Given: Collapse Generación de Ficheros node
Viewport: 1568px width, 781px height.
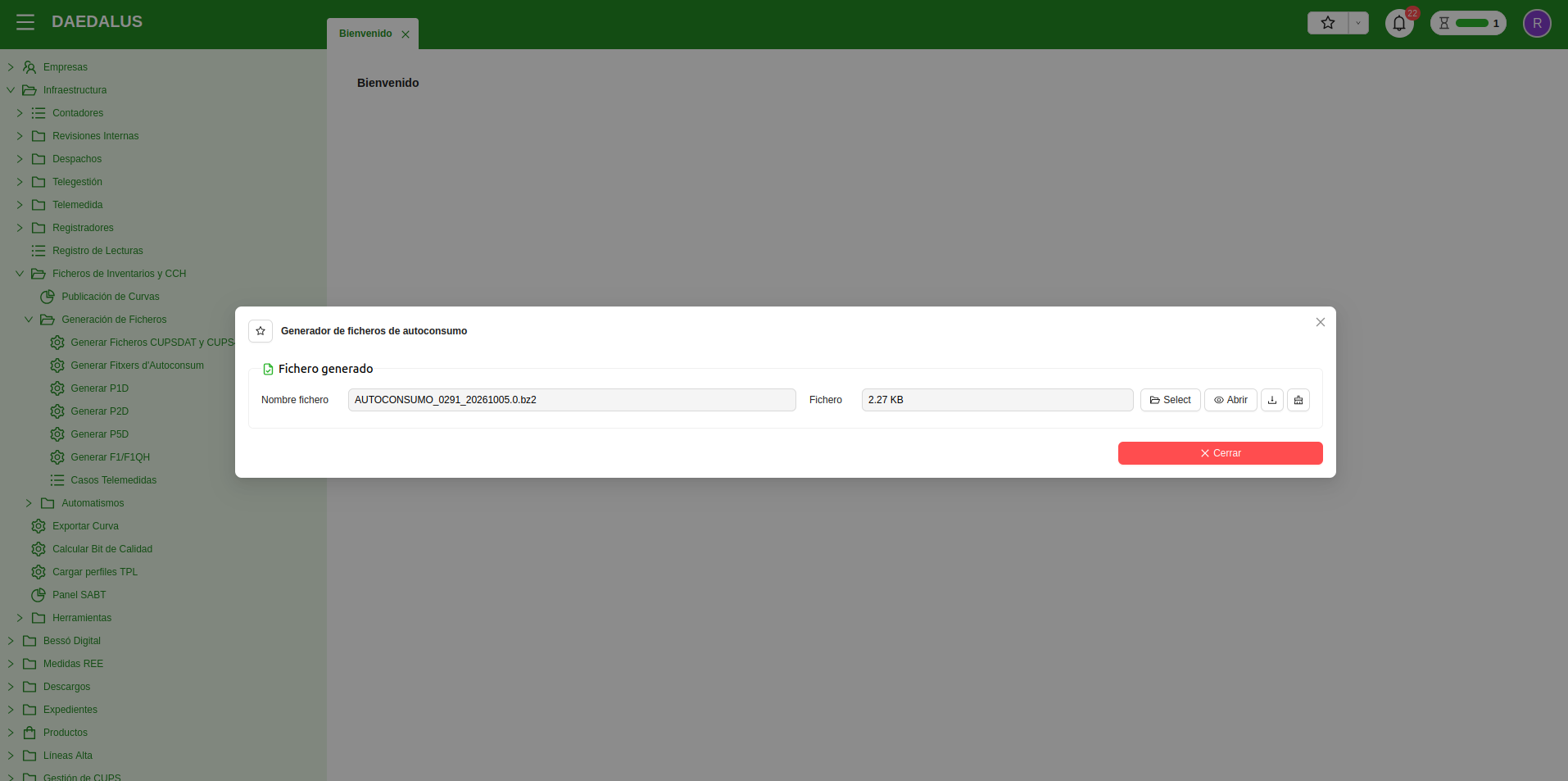Looking at the screenshot, I should tap(29, 320).
